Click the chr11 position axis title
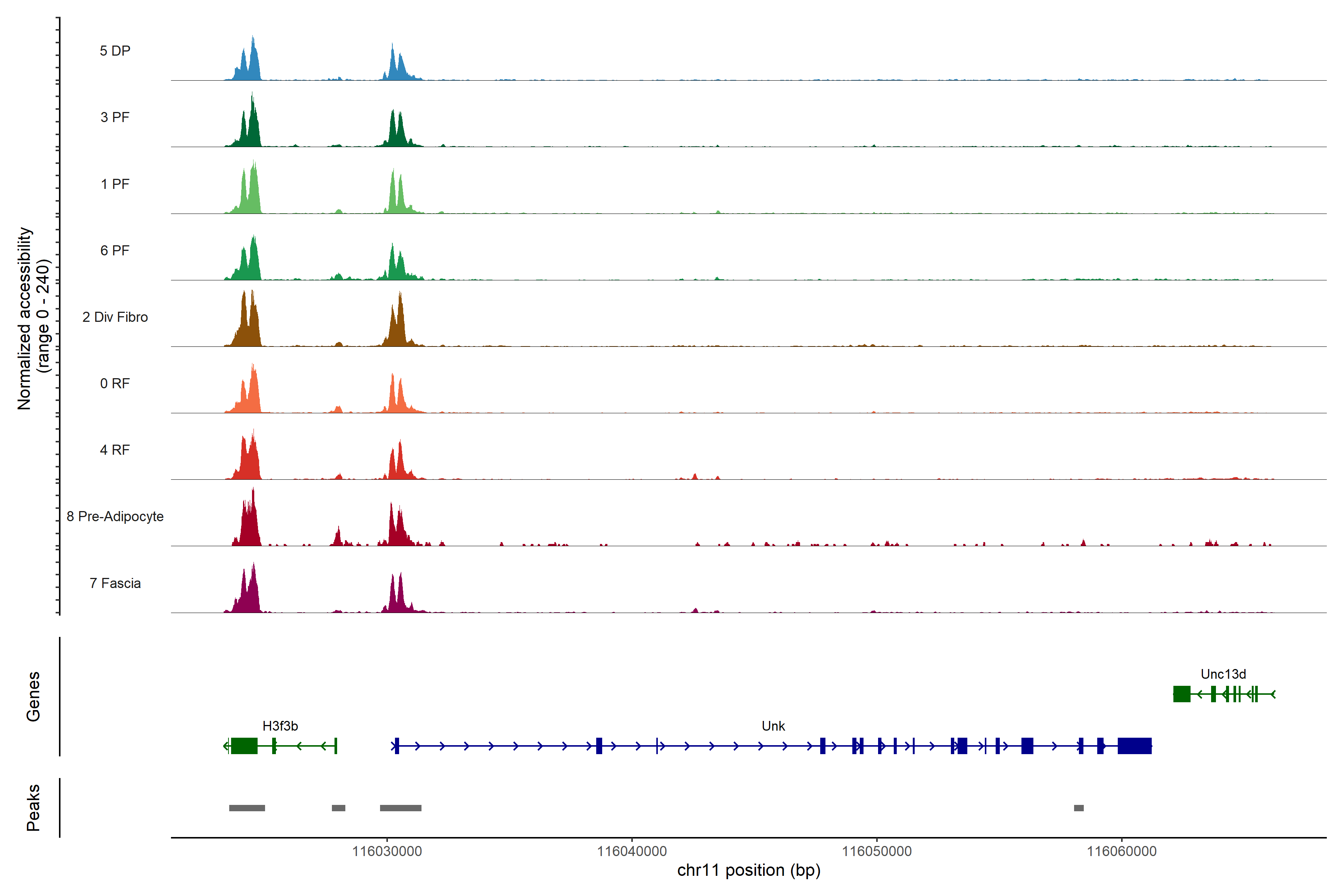This screenshot has height=896, width=1344. point(749,870)
